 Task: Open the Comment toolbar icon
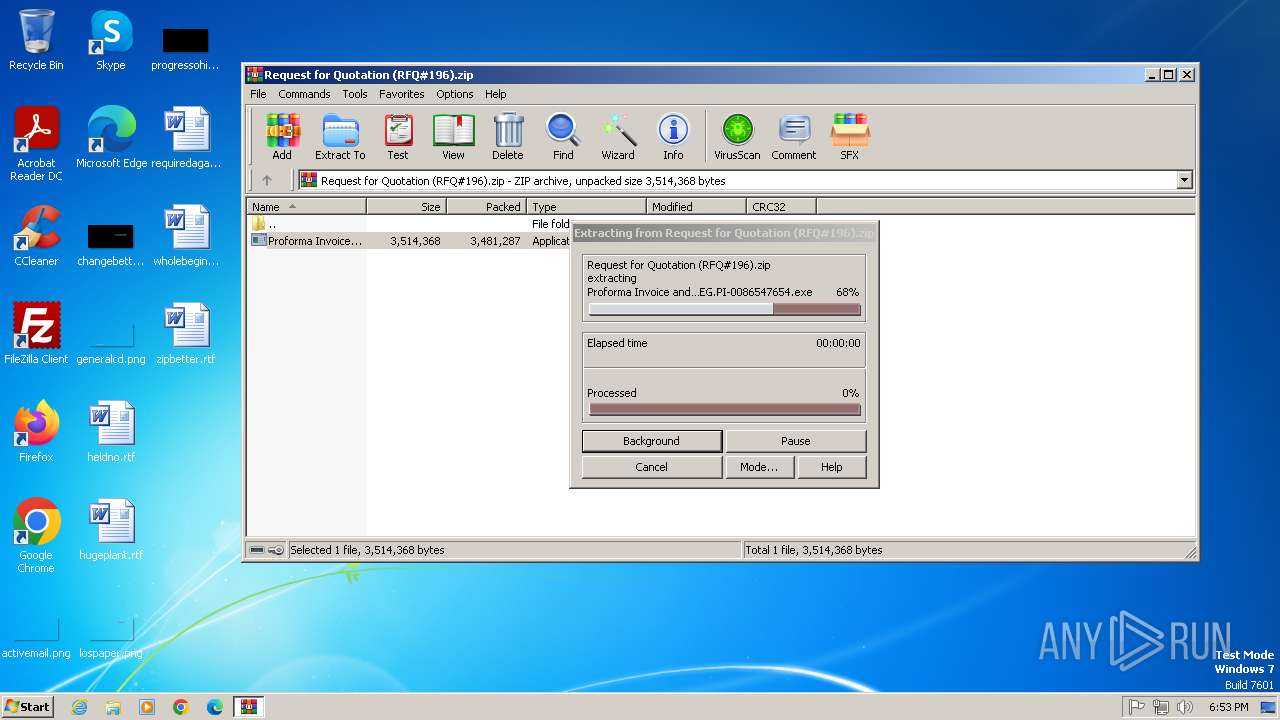point(794,137)
